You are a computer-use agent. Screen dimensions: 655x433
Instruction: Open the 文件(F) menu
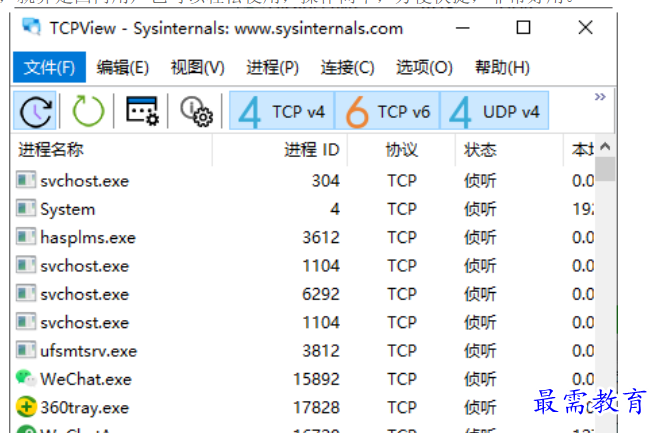(x=49, y=67)
